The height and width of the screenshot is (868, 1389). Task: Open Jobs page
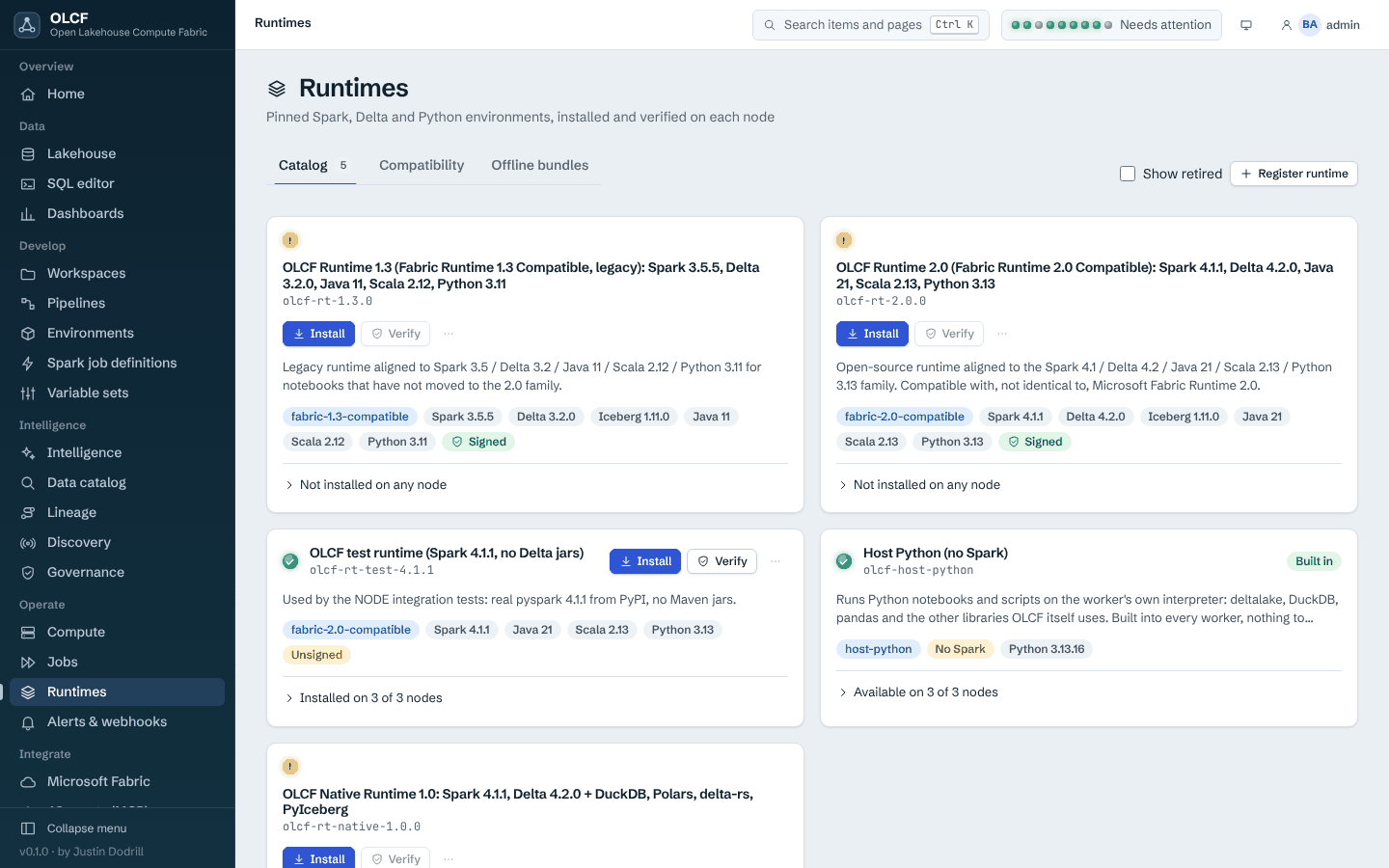click(117, 662)
